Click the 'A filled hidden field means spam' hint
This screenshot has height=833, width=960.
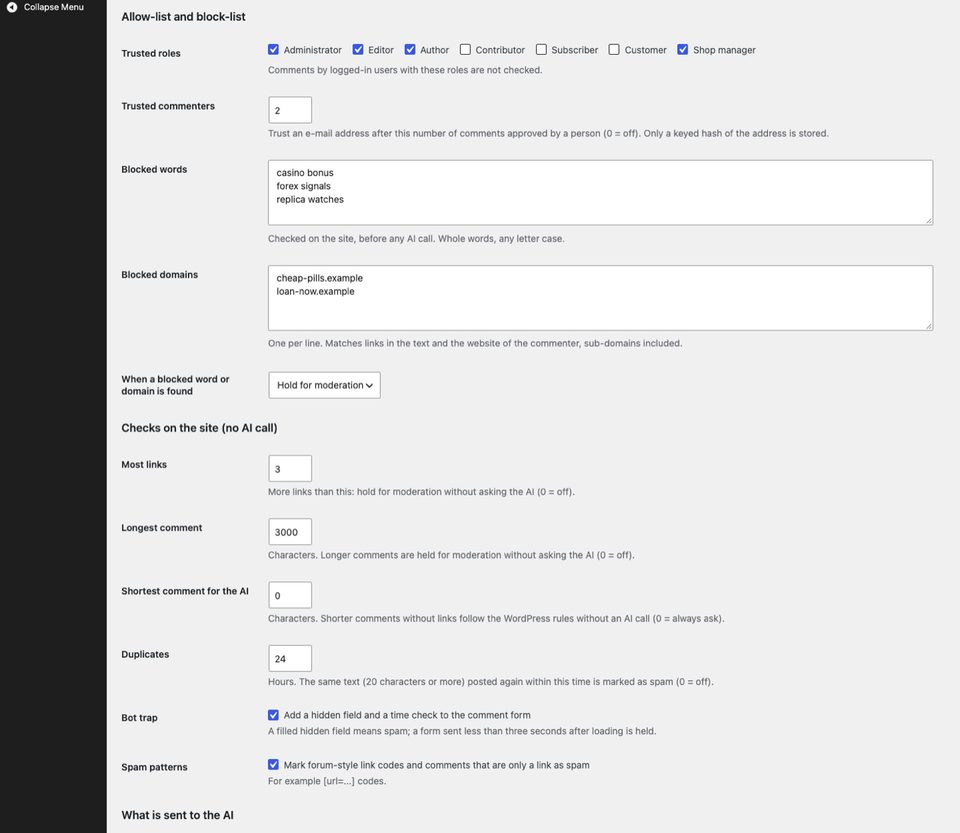pyautogui.click(x=462, y=731)
